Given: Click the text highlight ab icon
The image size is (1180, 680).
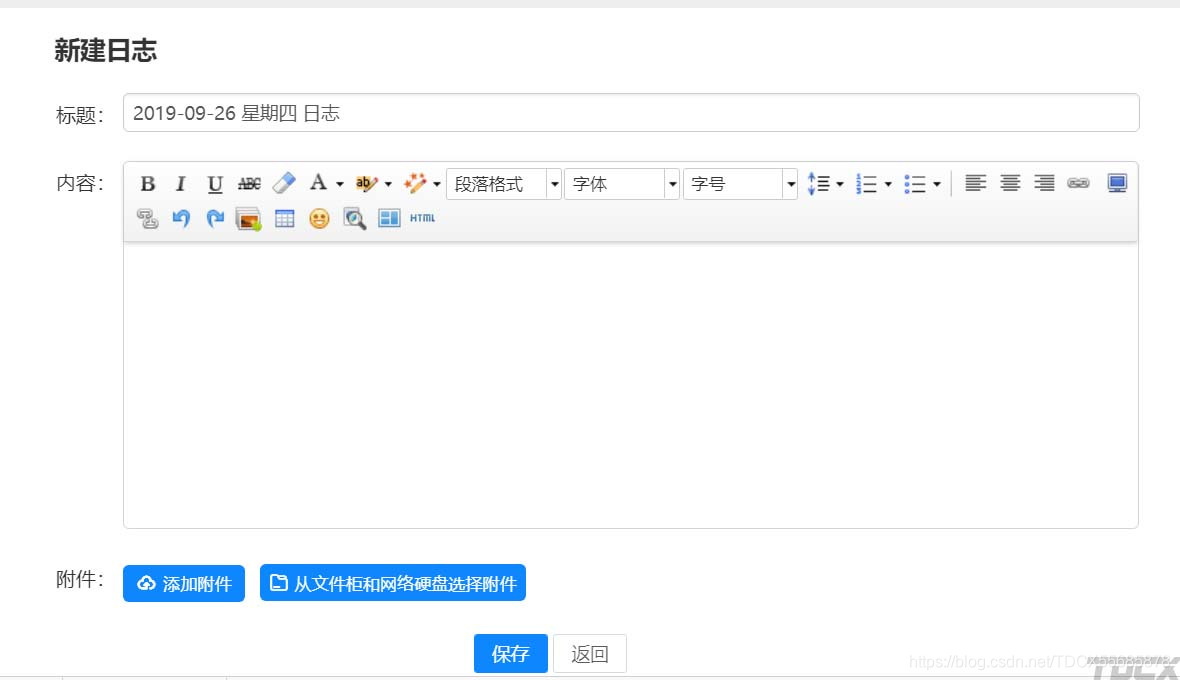Looking at the screenshot, I should tap(366, 183).
